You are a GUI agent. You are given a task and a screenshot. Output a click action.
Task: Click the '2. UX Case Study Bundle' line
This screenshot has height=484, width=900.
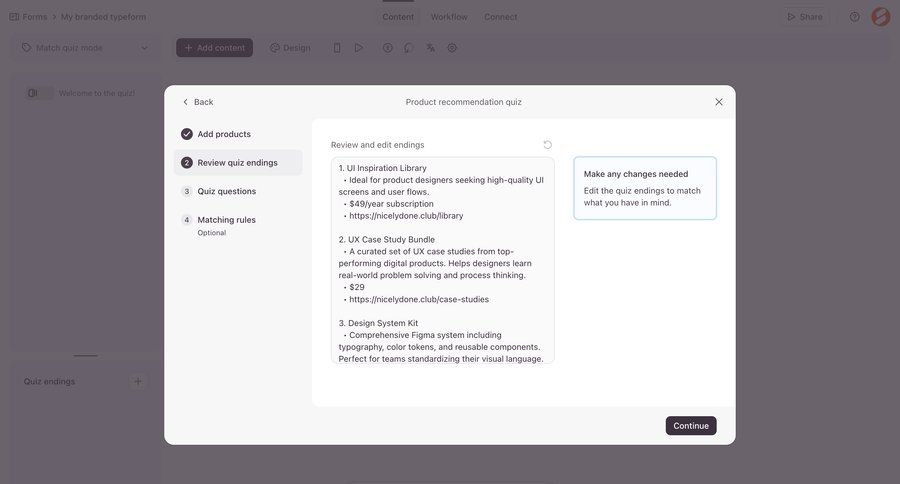tap(386, 239)
